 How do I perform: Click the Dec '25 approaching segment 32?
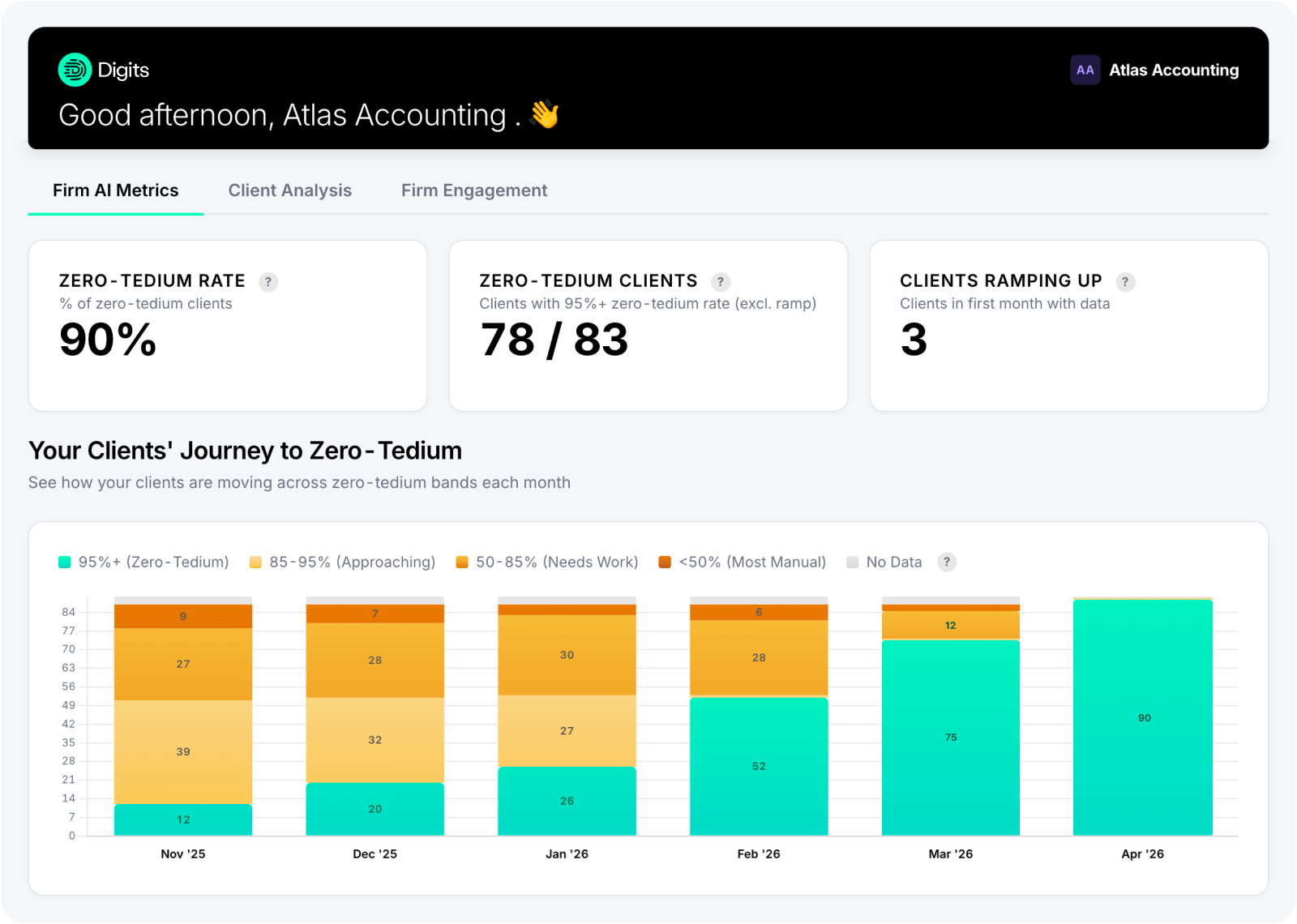(x=375, y=740)
